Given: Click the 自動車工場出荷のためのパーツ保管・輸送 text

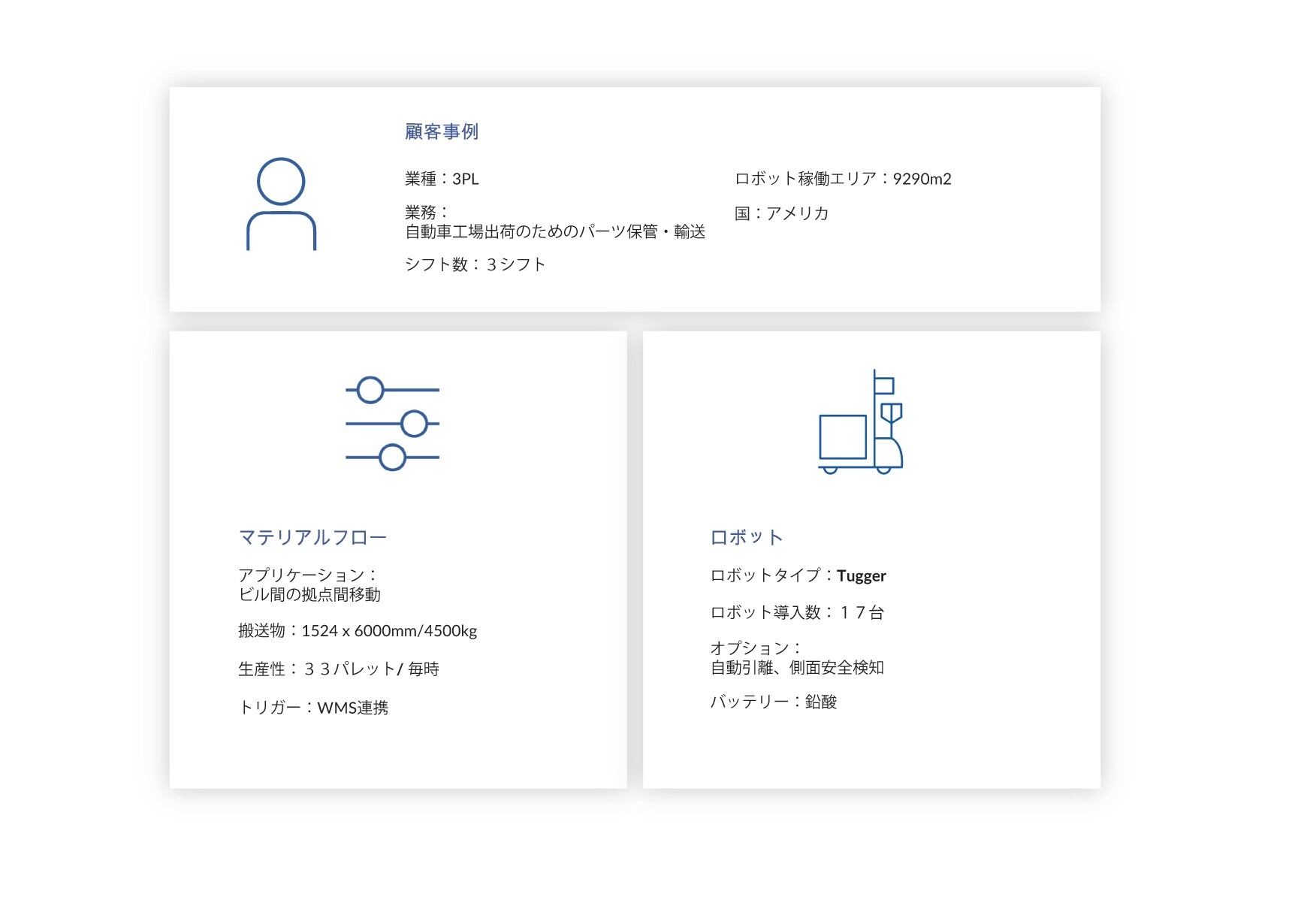Looking at the screenshot, I should [555, 231].
